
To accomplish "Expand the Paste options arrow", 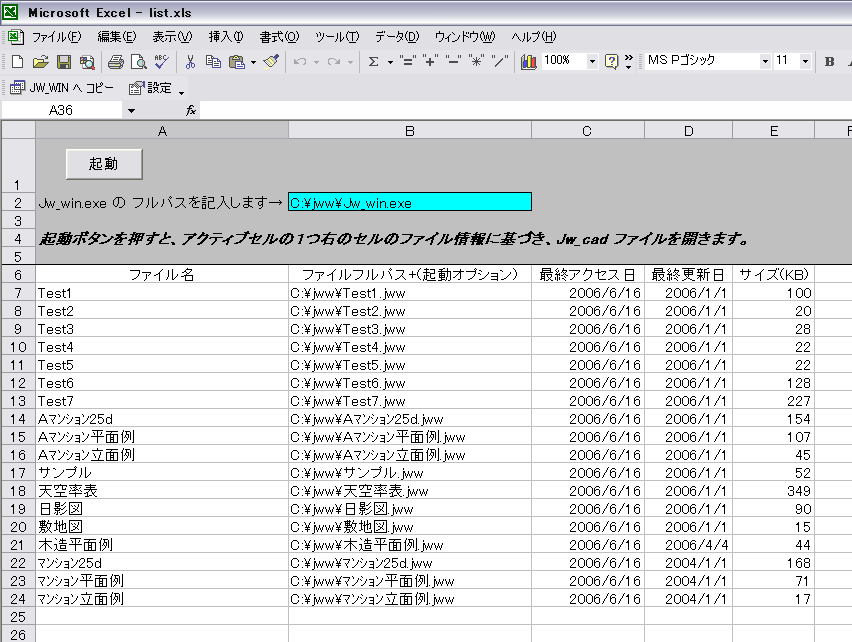I will [253, 62].
